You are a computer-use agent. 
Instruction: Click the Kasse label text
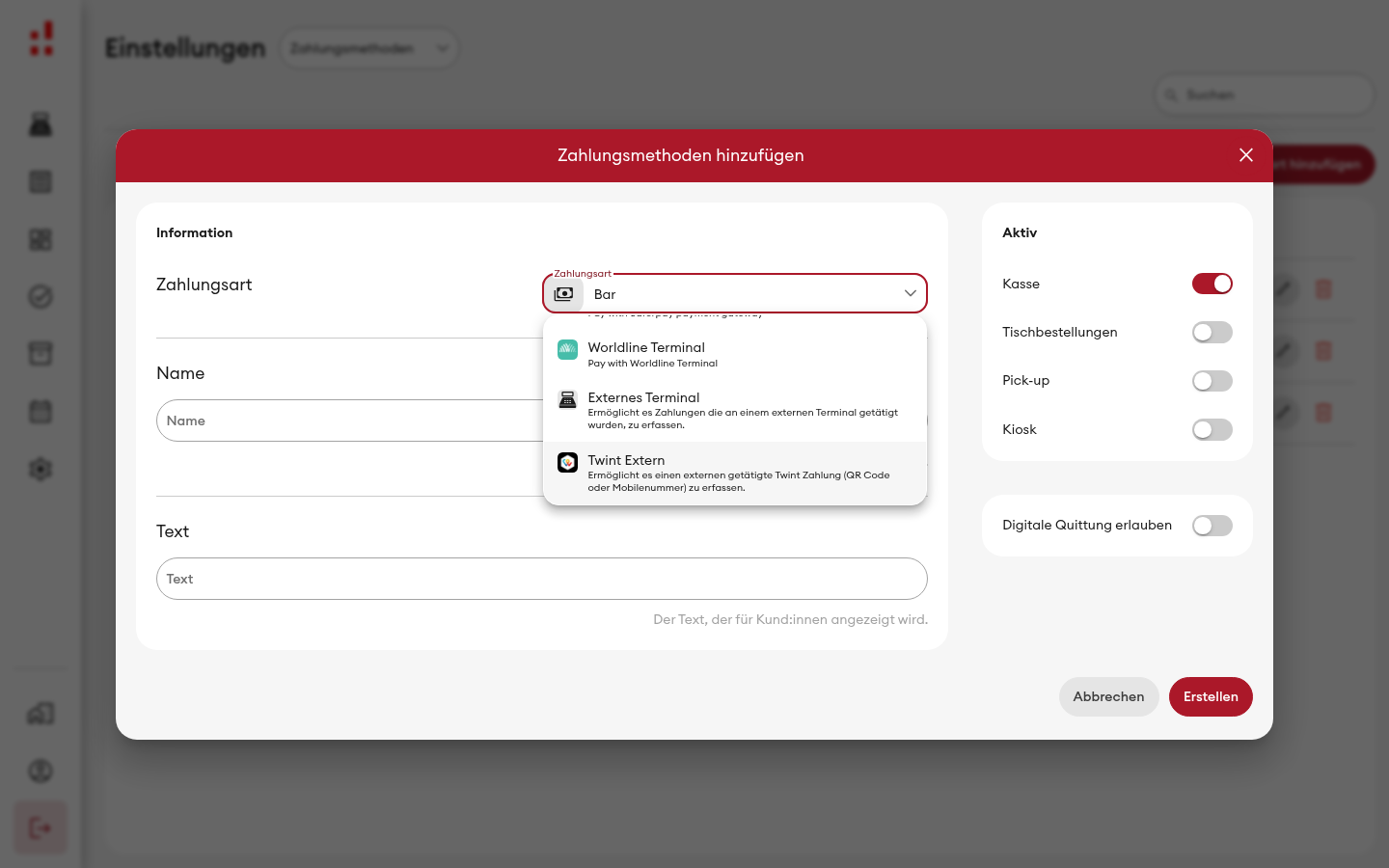coord(1021,284)
